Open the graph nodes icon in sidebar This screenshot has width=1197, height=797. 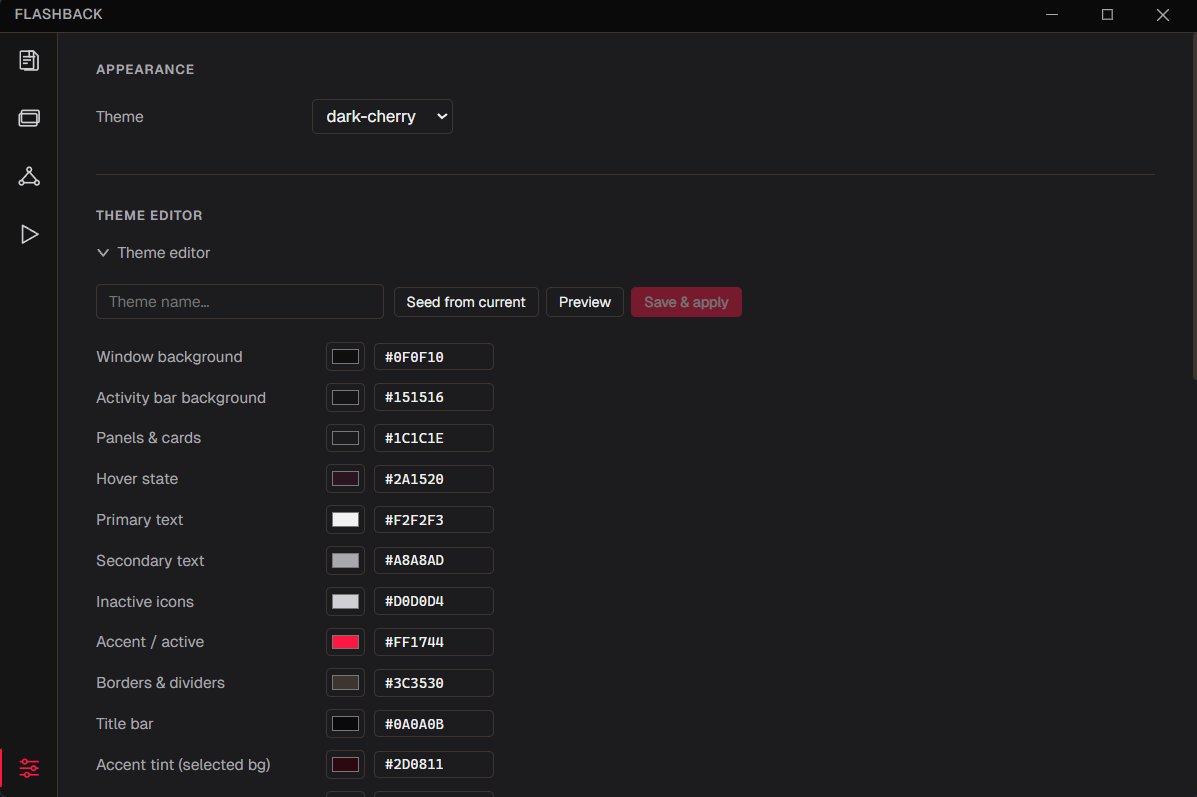click(29, 176)
